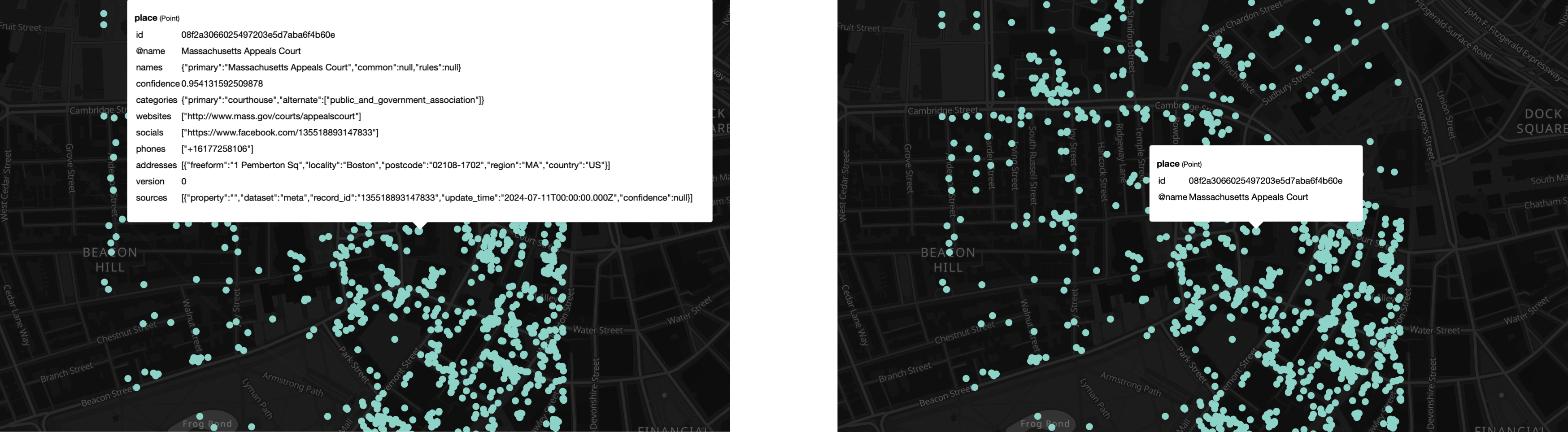Click Water Street on the detailed-popup map
The height and width of the screenshot is (432, 1568).
(x=598, y=330)
